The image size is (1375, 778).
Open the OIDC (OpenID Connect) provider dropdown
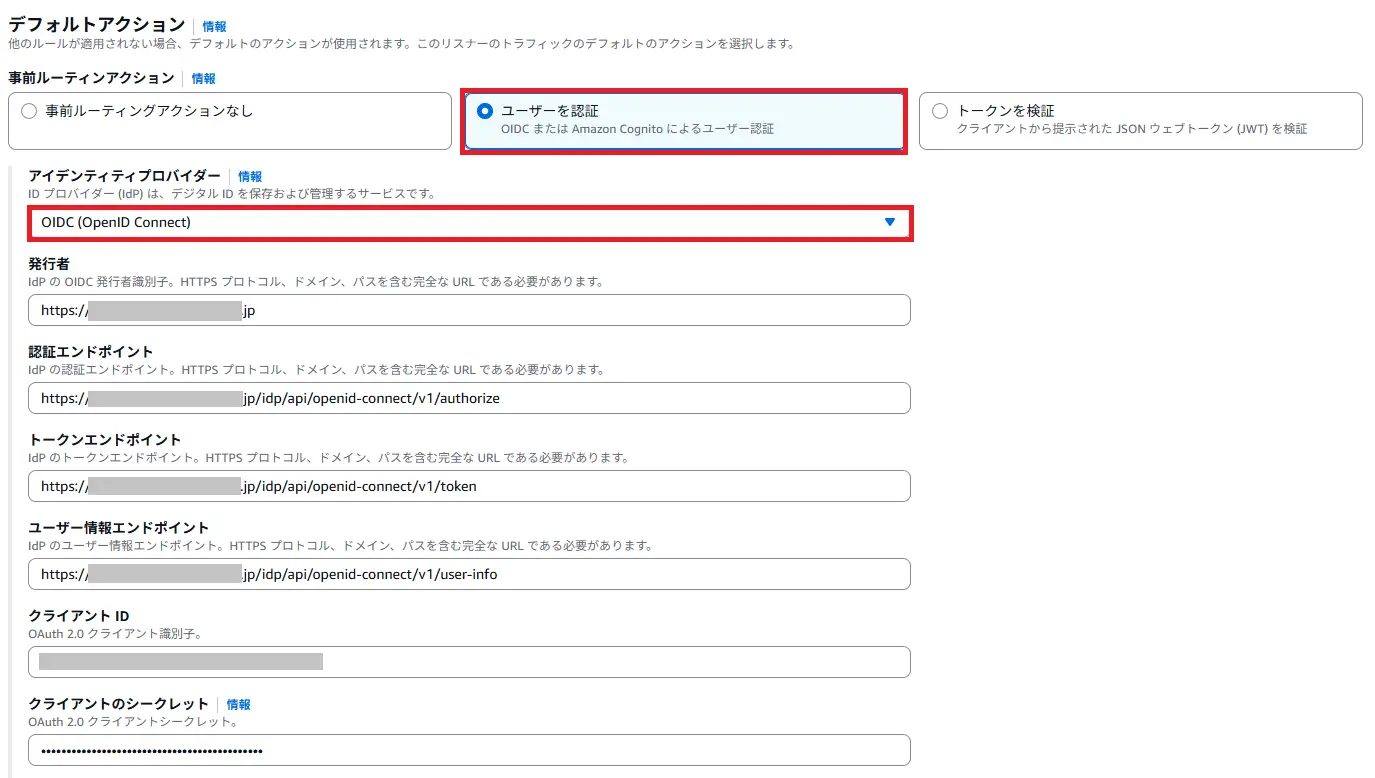pos(468,222)
